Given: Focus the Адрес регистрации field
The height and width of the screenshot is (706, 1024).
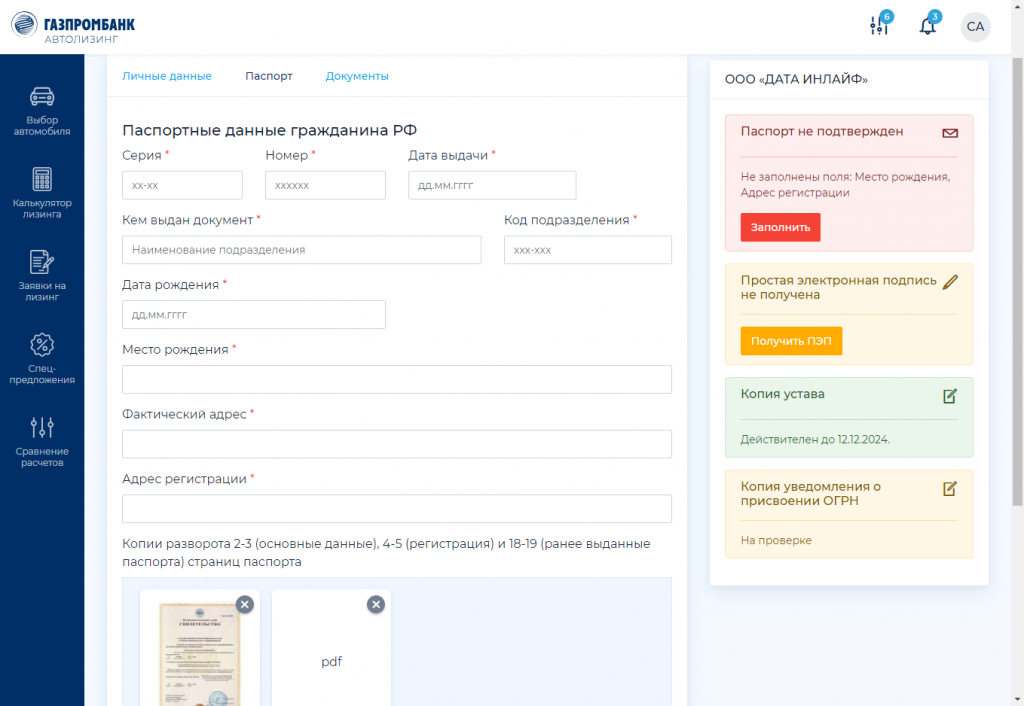Looking at the screenshot, I should coord(396,509).
